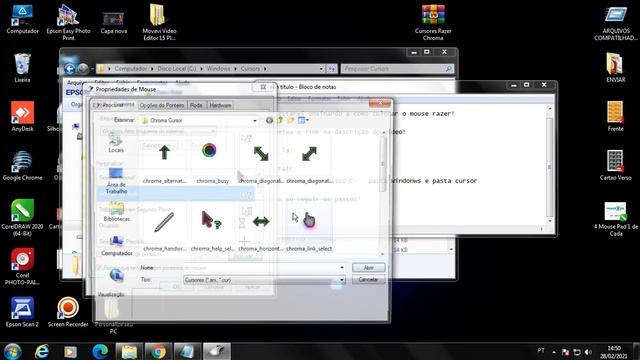The width and height of the screenshot is (640, 360).
Task: Show hidden tray icons arrow
Action: click(554, 352)
